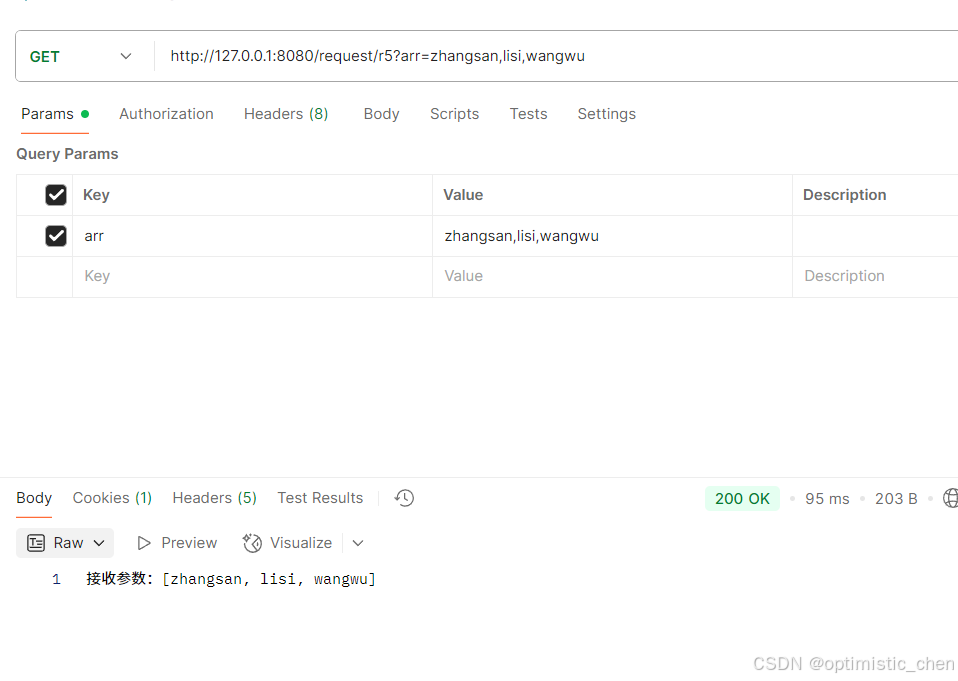Click the empty Value placeholder field
The width and height of the screenshot is (958, 681).
[x=612, y=277]
